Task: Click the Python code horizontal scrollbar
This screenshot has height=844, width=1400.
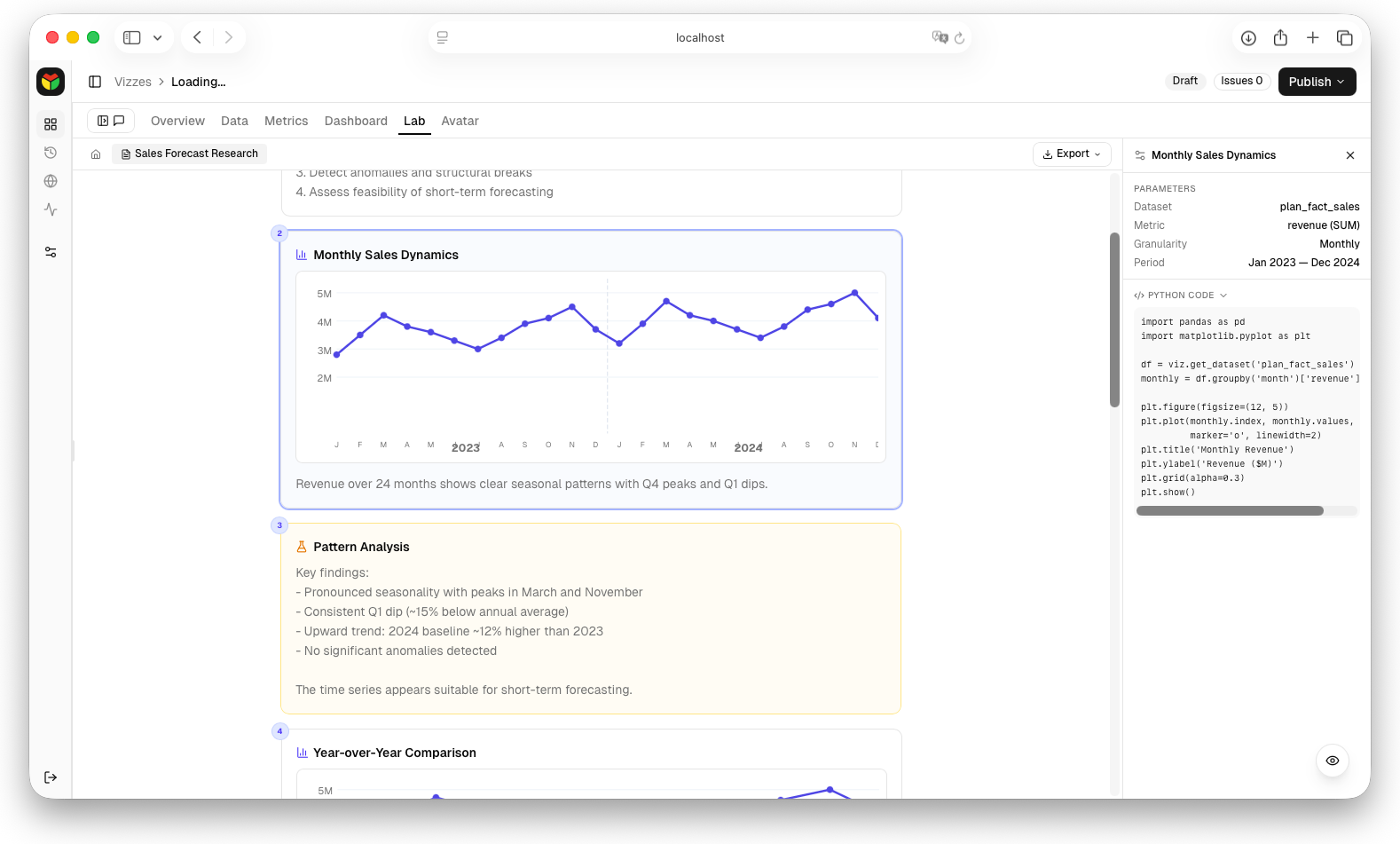Action: (1230, 511)
